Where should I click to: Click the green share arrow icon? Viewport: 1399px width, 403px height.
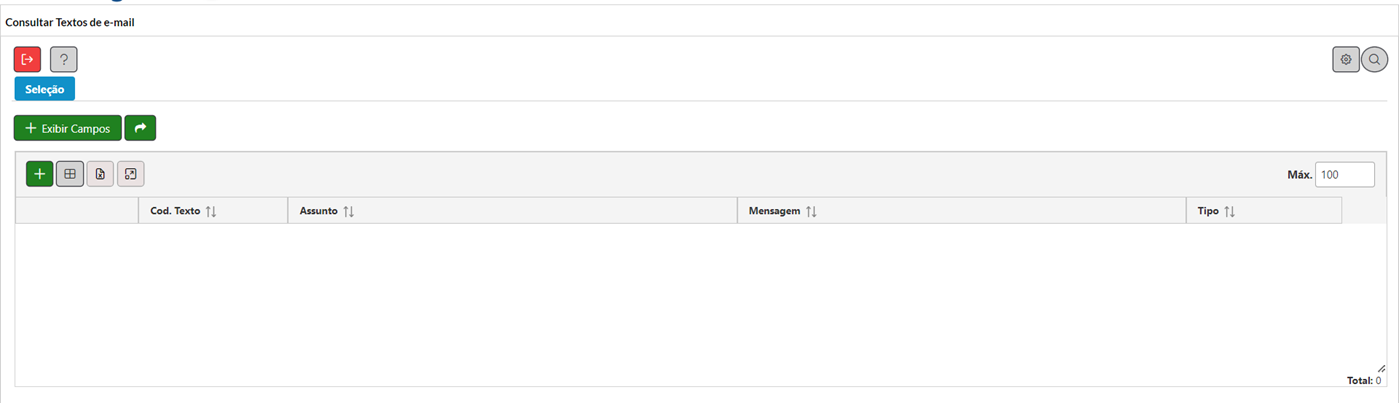(x=140, y=128)
